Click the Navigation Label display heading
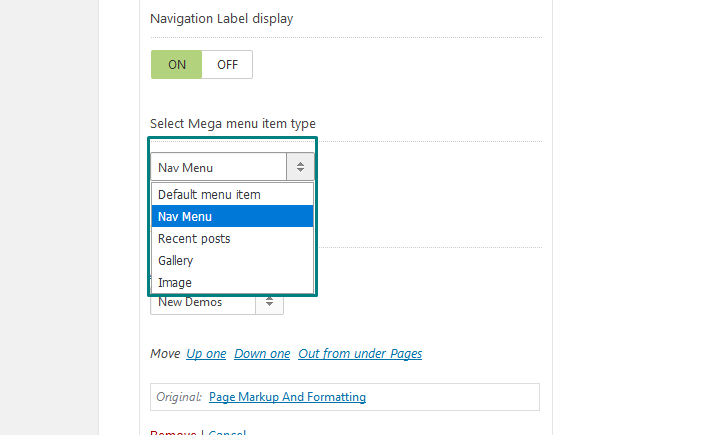719x435 pixels. [x=221, y=19]
